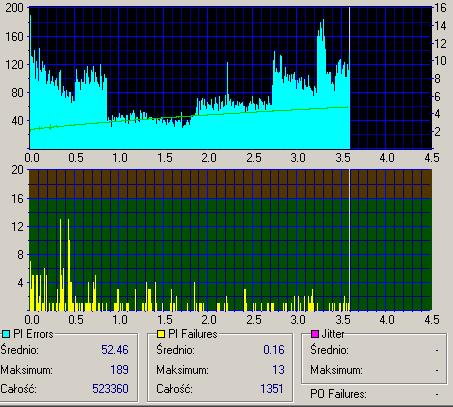Click the green speed line in the upper graph
453x407 pixels.
189,116
